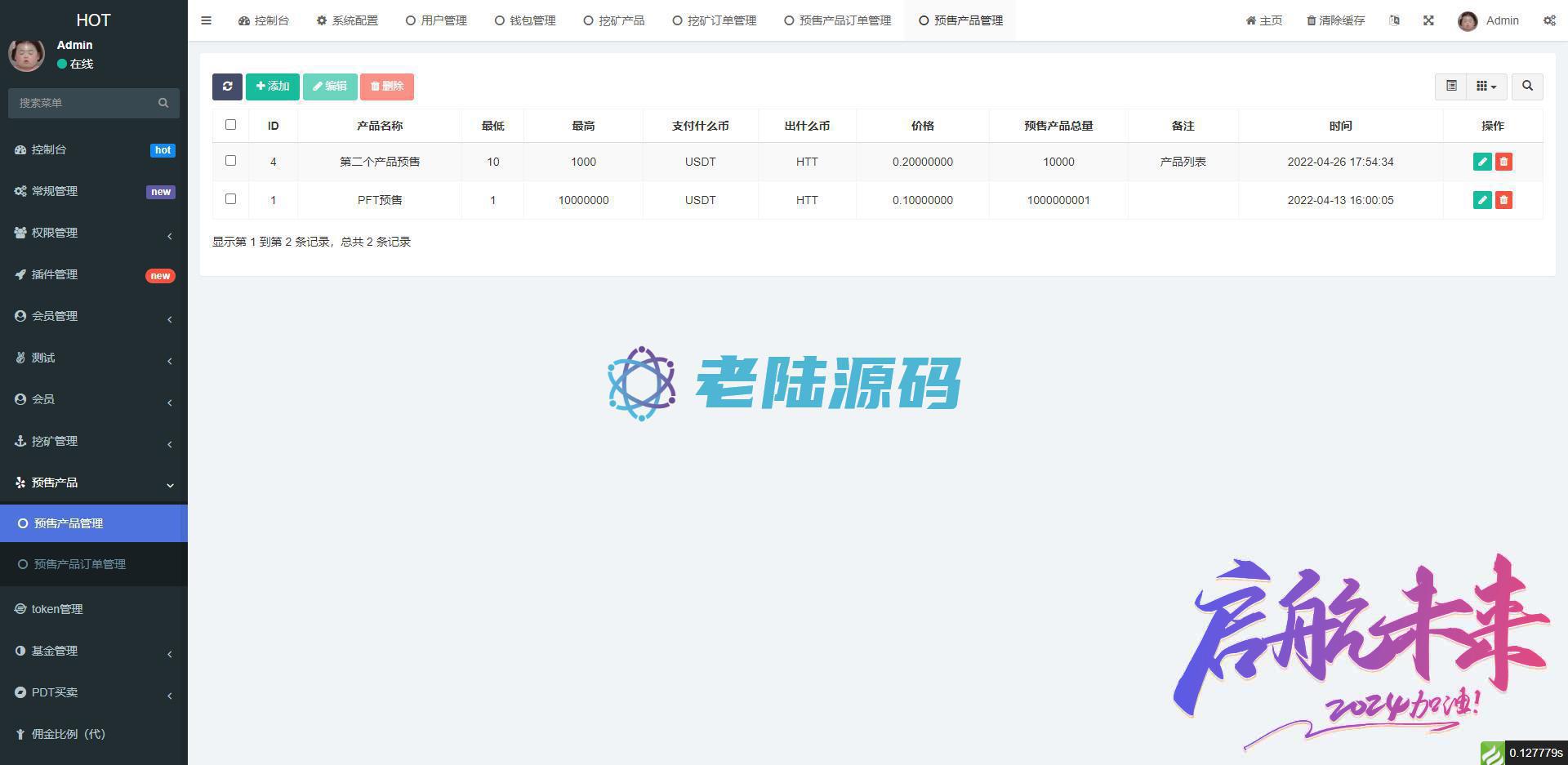Open the settings gears icon at top right
The height and width of the screenshot is (765, 1568).
[1549, 20]
